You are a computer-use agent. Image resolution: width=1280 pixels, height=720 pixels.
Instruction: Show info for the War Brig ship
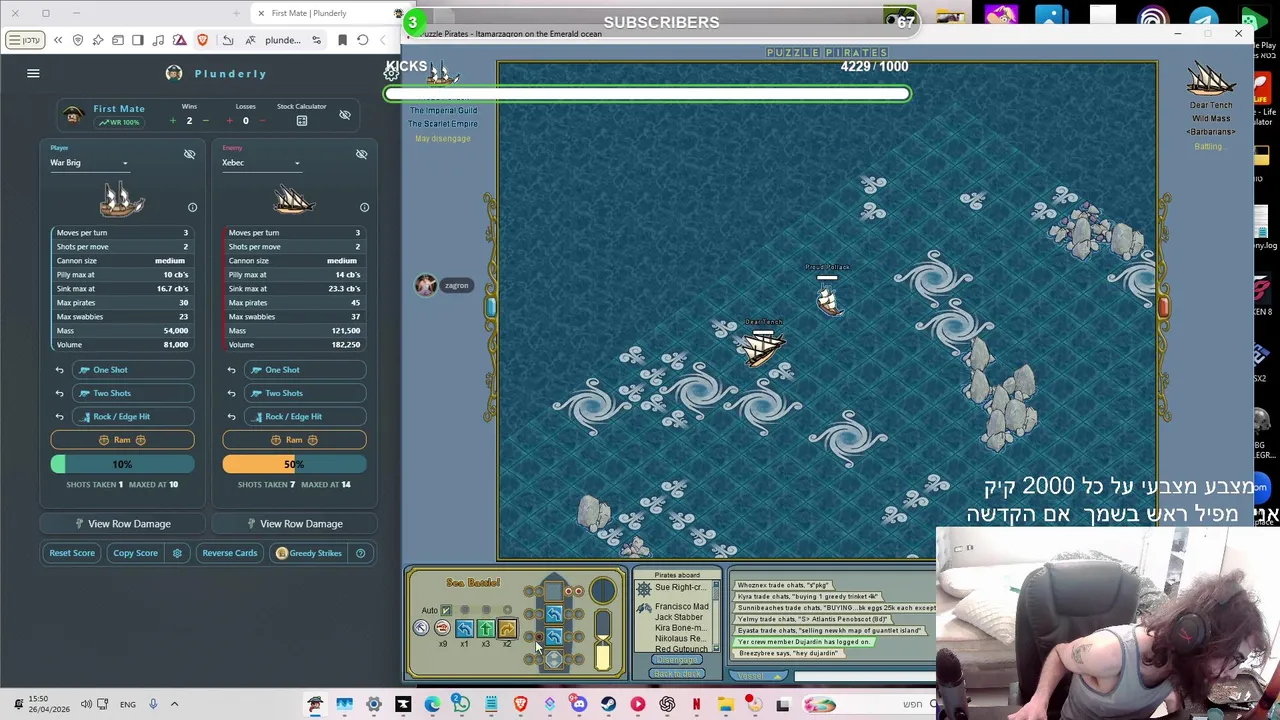point(193,207)
